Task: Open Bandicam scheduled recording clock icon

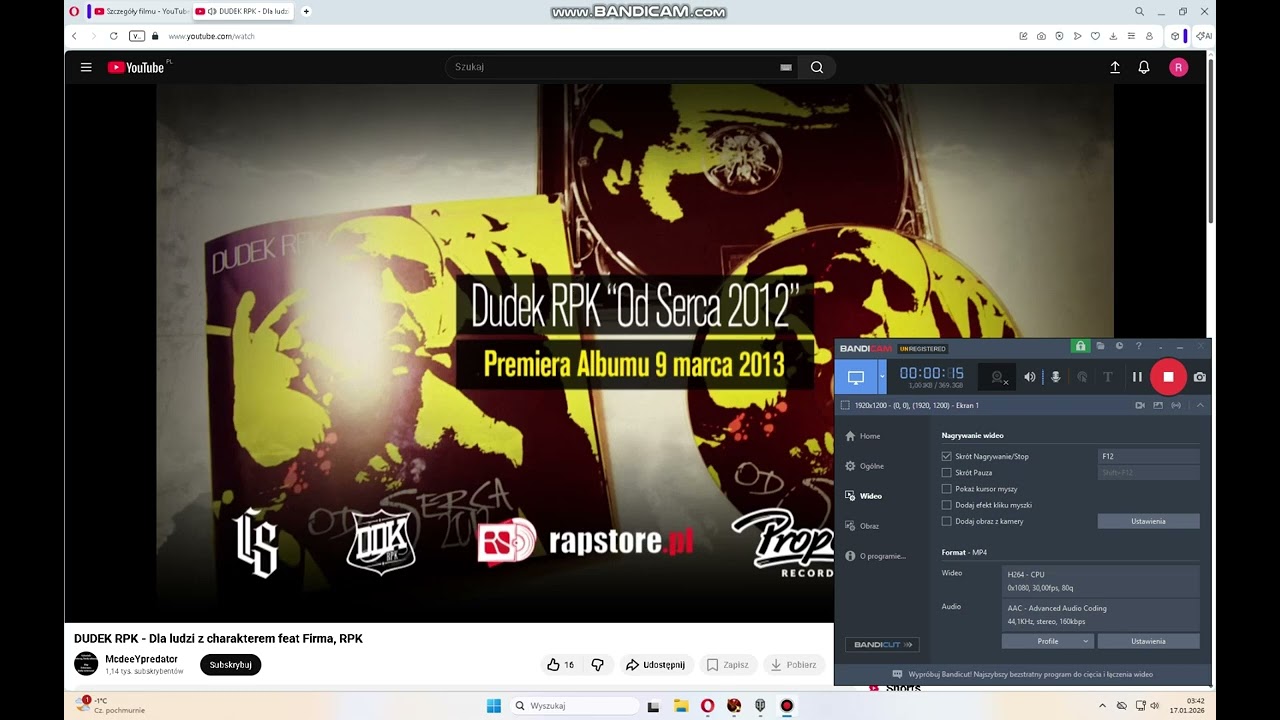Action: pyautogui.click(x=1119, y=346)
